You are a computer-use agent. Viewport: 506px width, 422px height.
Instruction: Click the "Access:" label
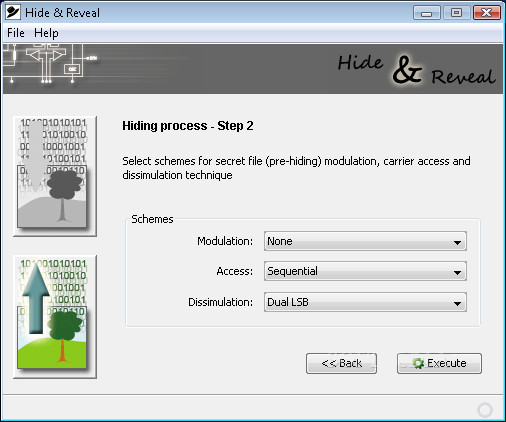coord(235,271)
